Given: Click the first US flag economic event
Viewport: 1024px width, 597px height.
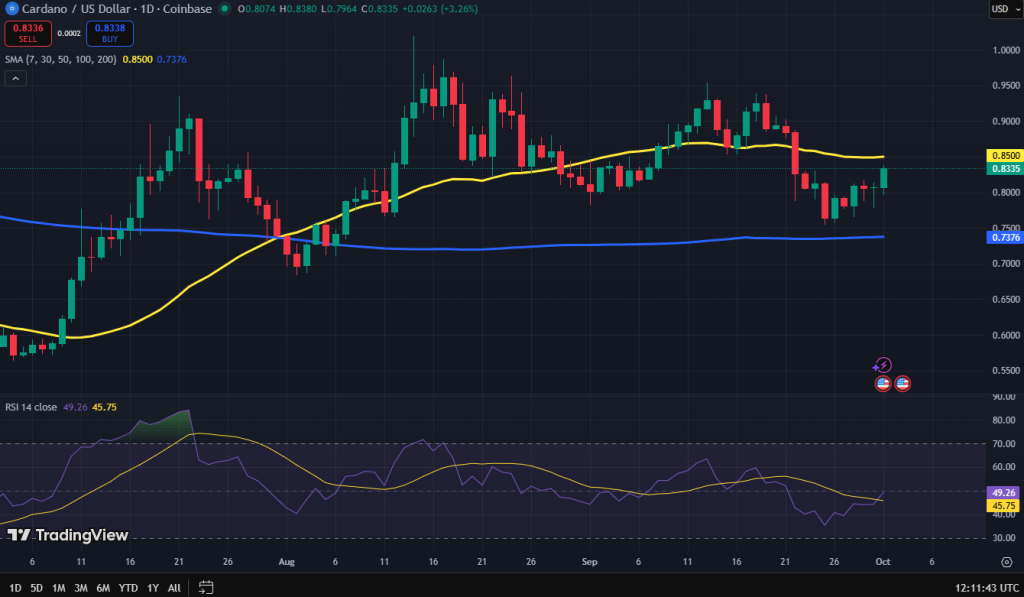Looking at the screenshot, I should (x=883, y=383).
